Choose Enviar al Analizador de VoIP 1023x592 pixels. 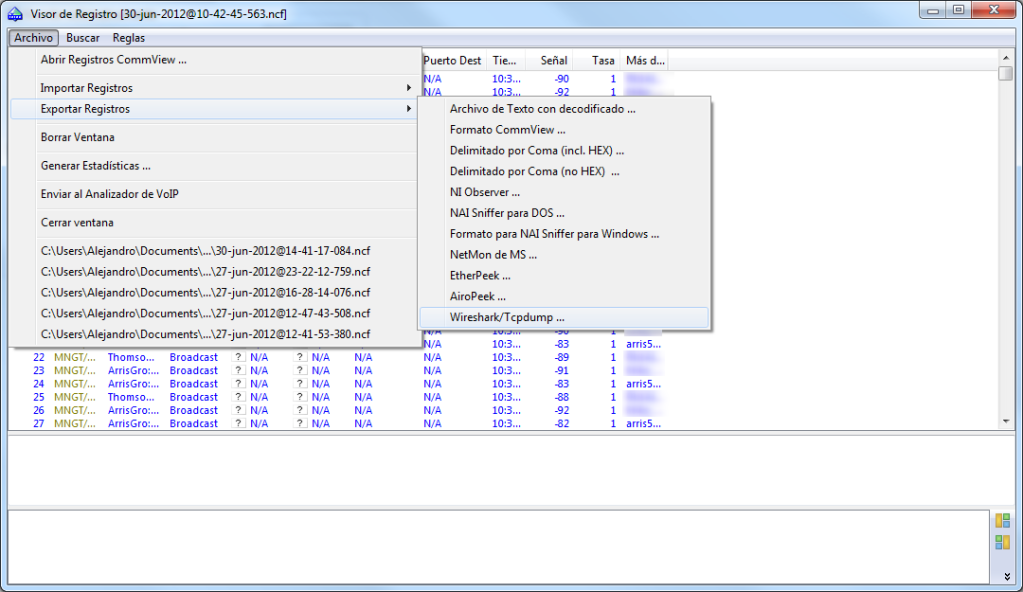click(x=215, y=195)
